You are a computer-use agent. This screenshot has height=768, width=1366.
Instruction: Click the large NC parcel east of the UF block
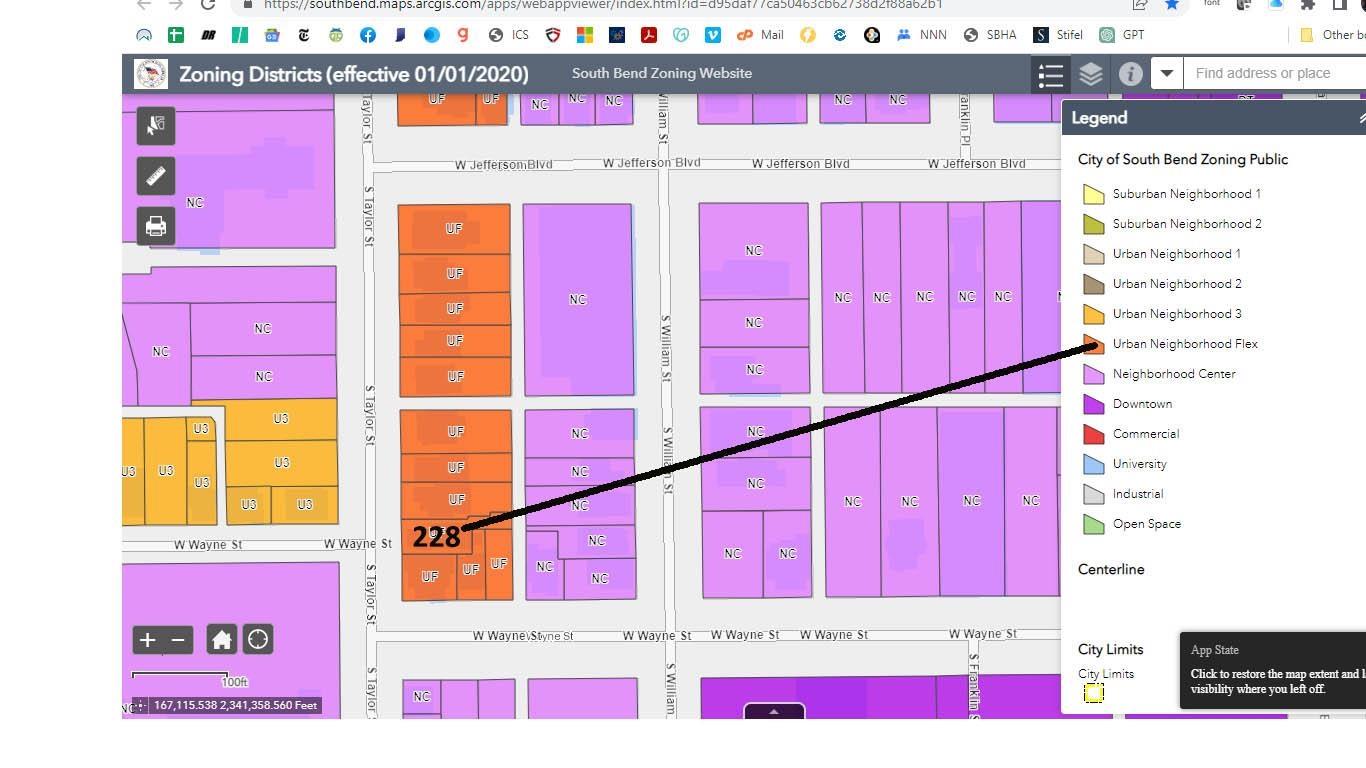[x=578, y=299]
